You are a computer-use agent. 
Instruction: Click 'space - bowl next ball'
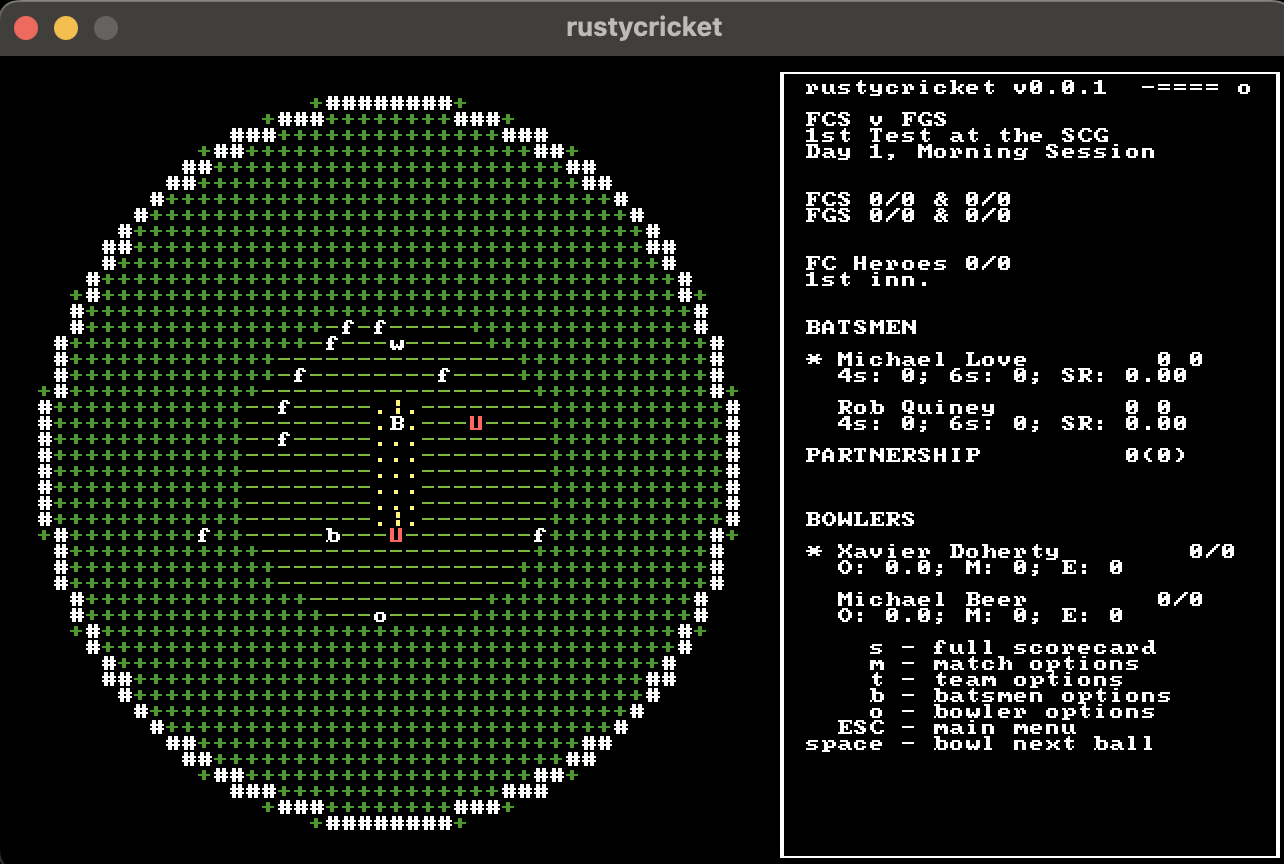pos(981,744)
